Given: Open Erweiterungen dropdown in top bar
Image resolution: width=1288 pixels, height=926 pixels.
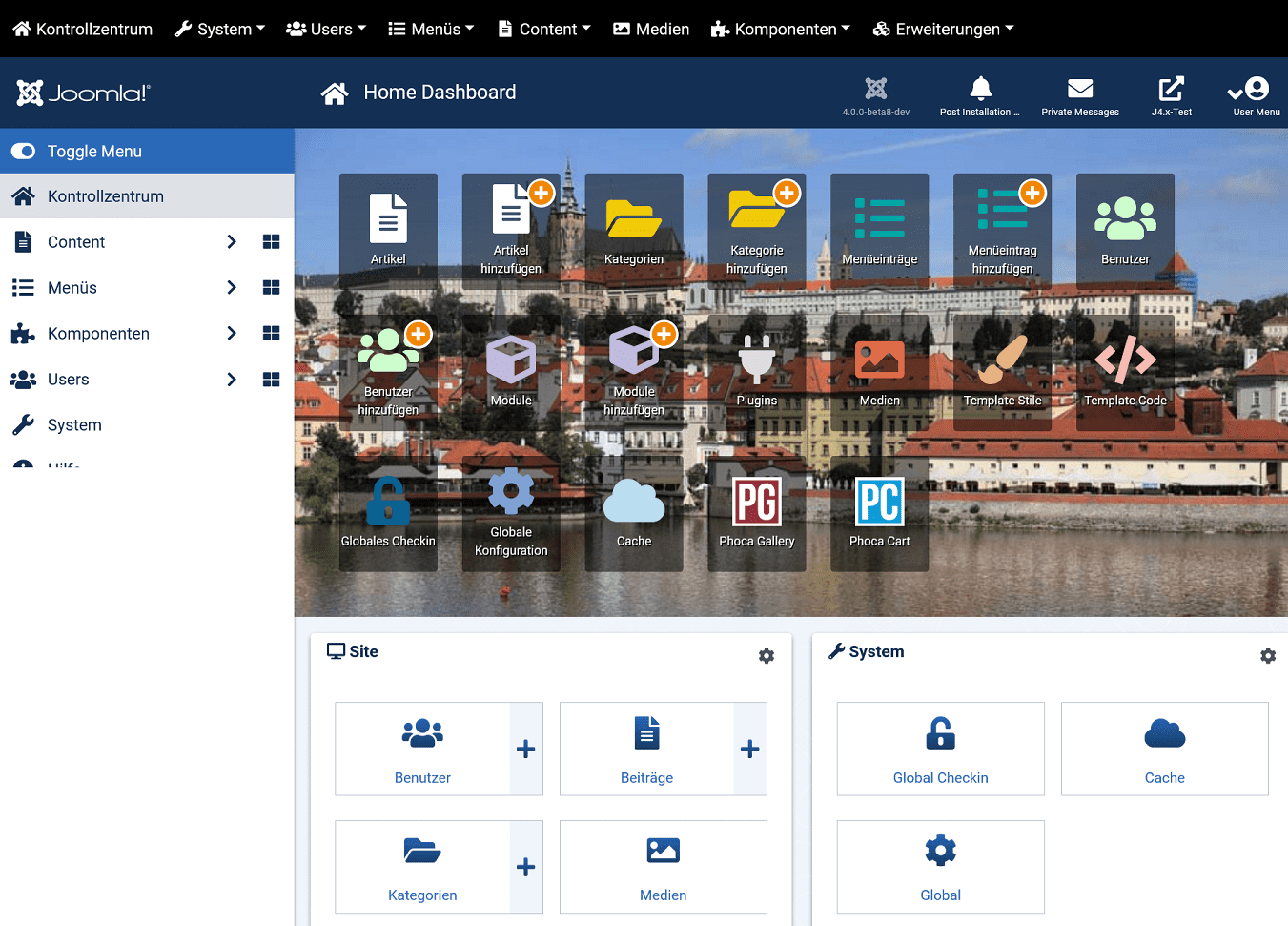Looking at the screenshot, I should pyautogui.click(x=944, y=29).
